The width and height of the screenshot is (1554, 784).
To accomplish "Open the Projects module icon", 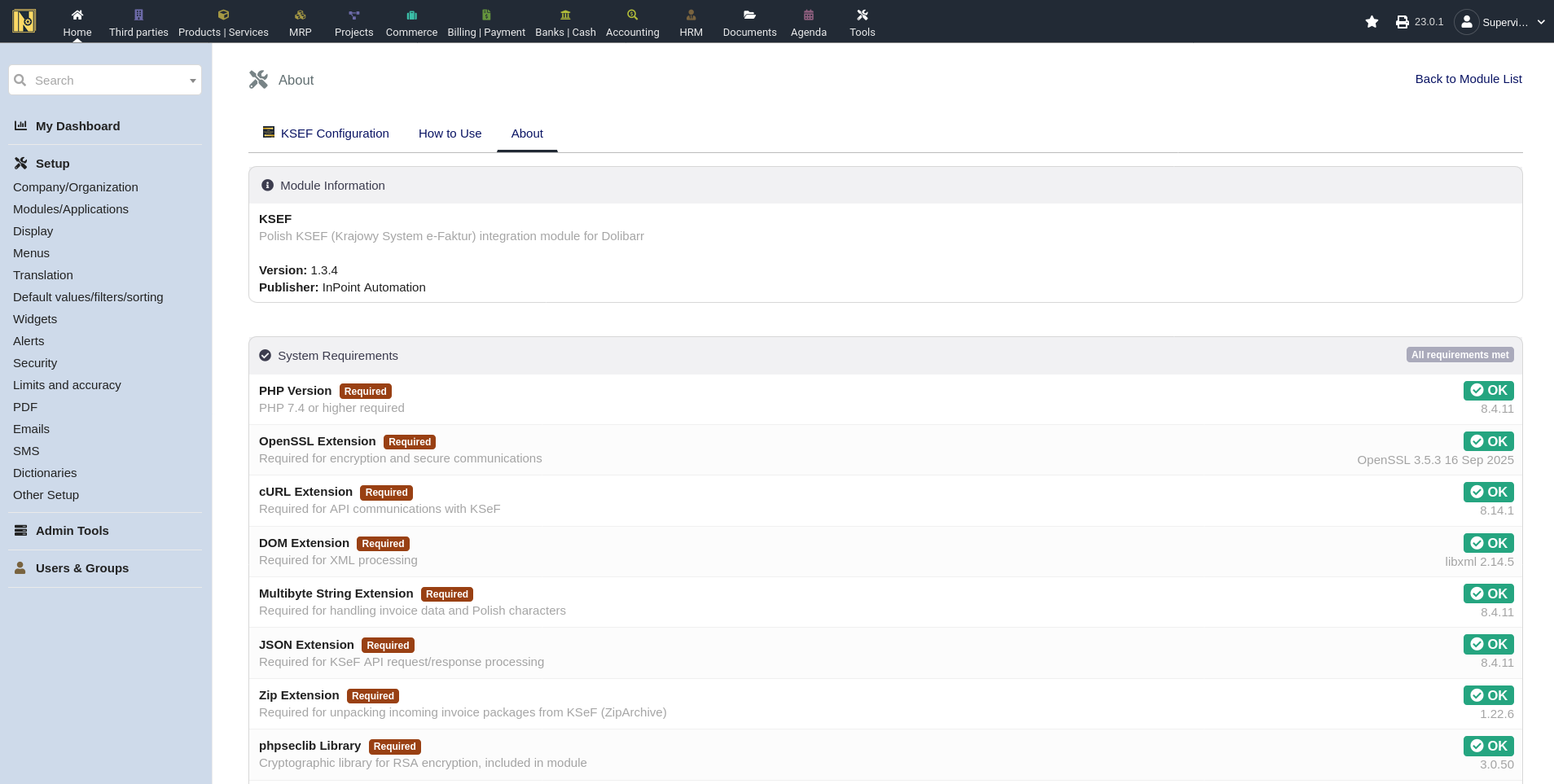I will (353, 15).
